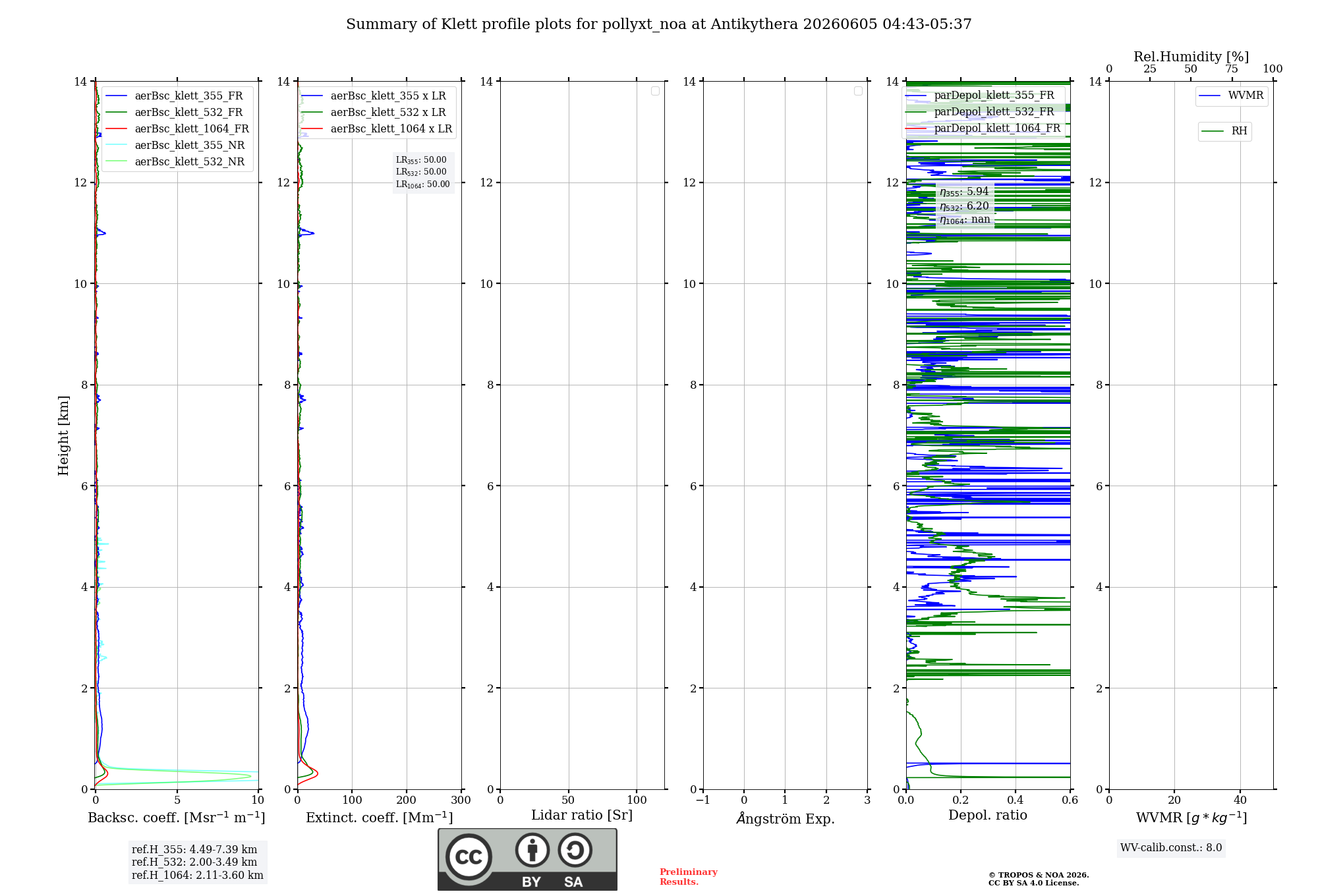Click the empty legend box in Ångström Exp. plot

pos(858,91)
